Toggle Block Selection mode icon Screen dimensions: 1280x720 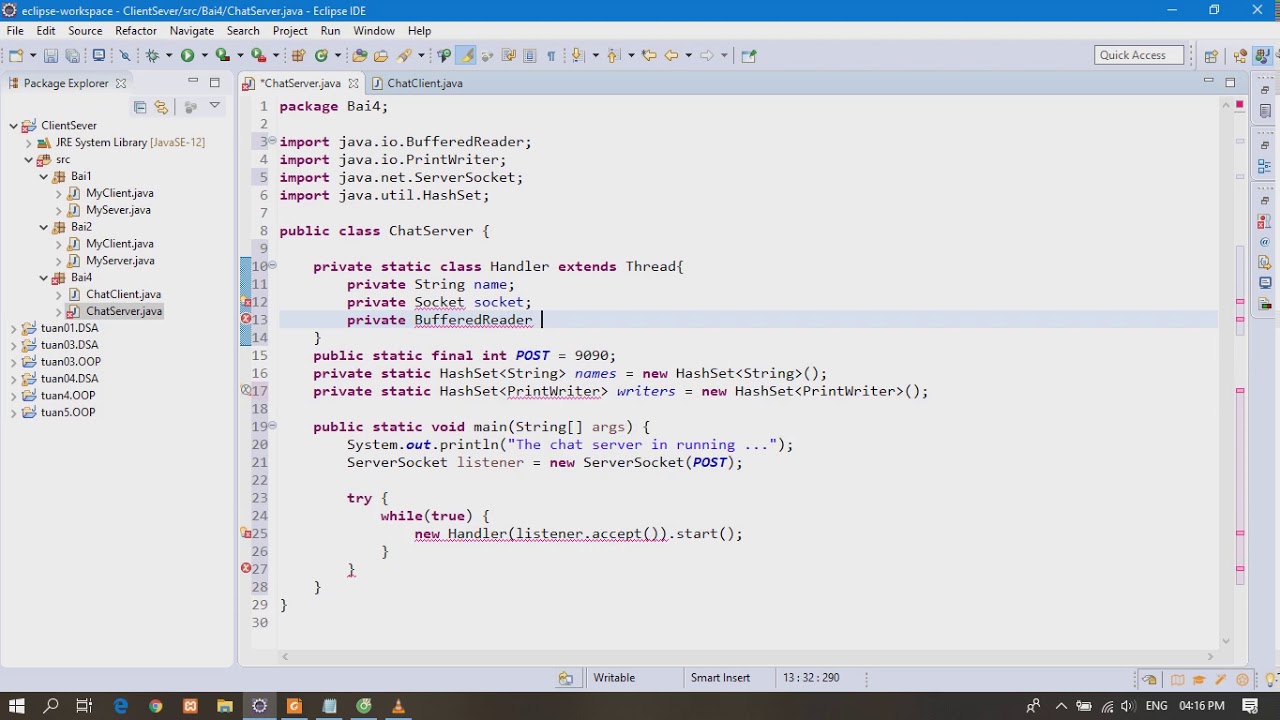pyautogui.click(x=530, y=56)
